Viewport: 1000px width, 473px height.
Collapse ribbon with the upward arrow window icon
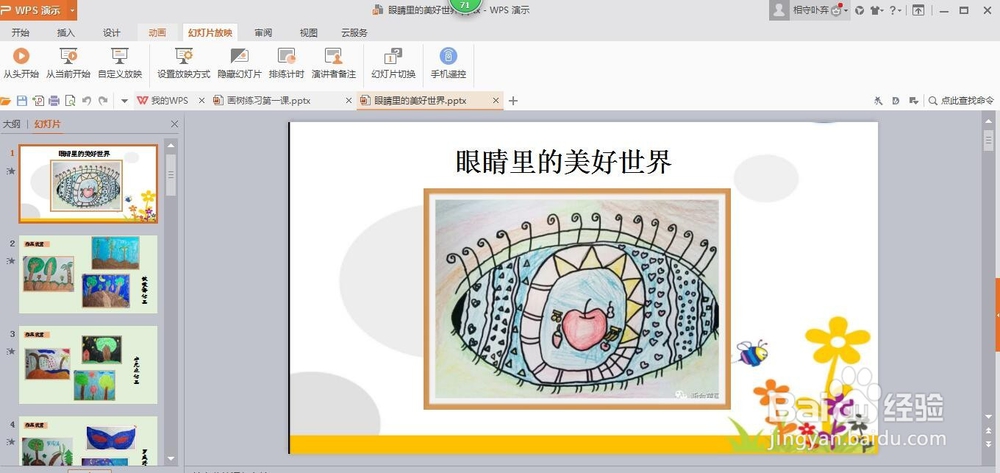tap(918, 11)
